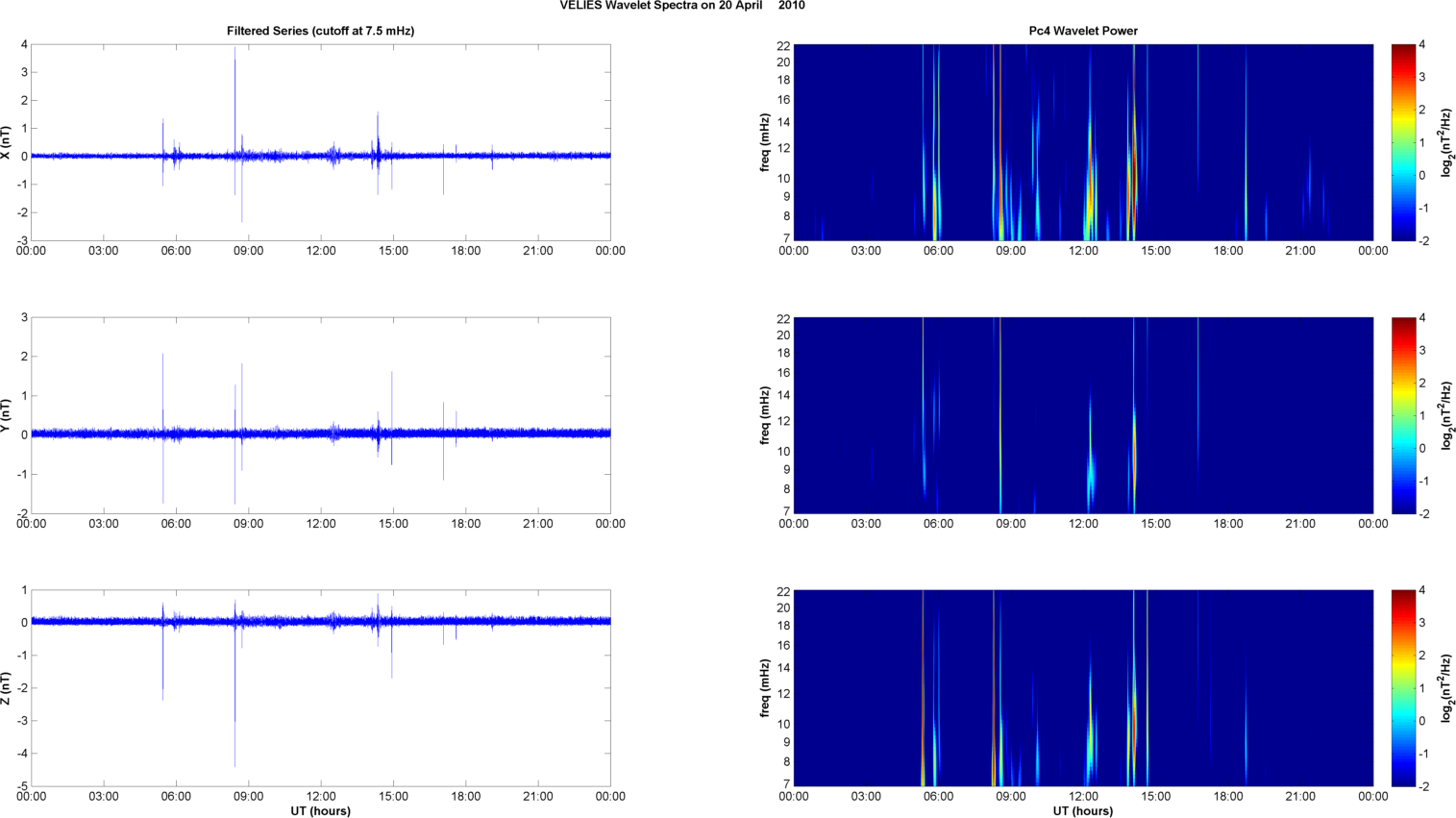Click the top colorbar's log2(nT²/Hz) label

coord(1446,142)
